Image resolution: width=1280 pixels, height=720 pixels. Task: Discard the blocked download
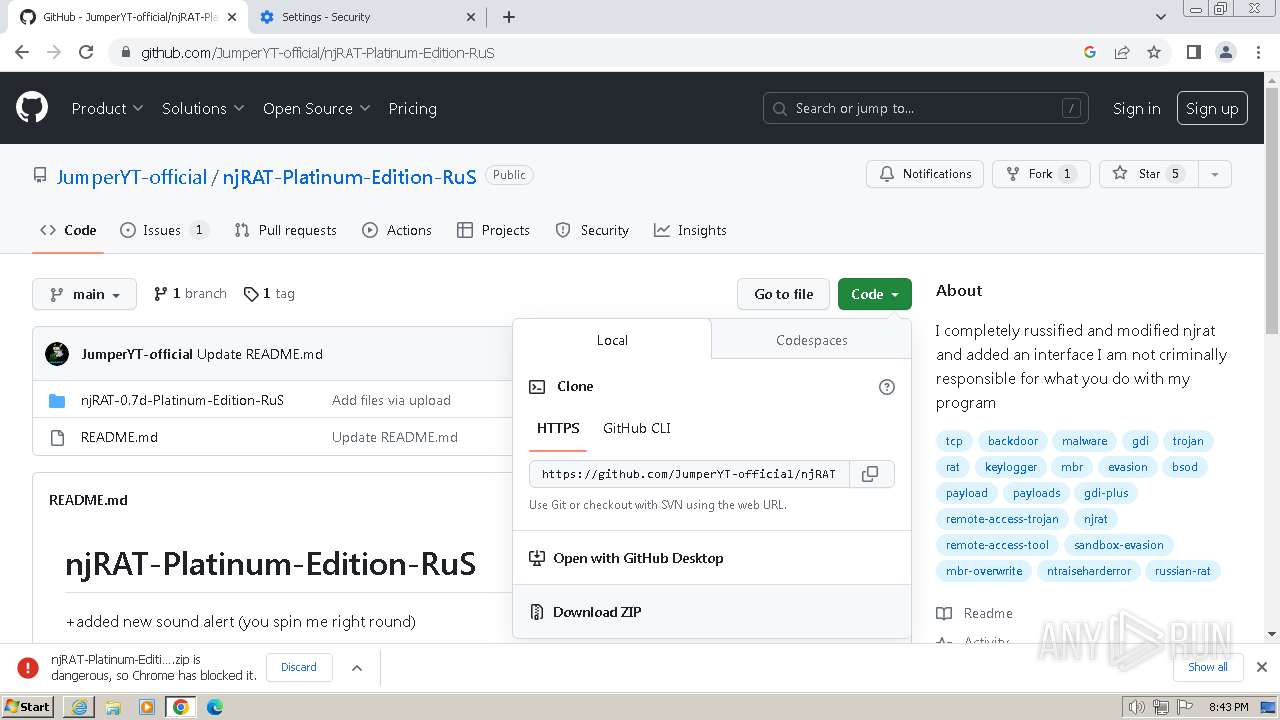(x=299, y=667)
